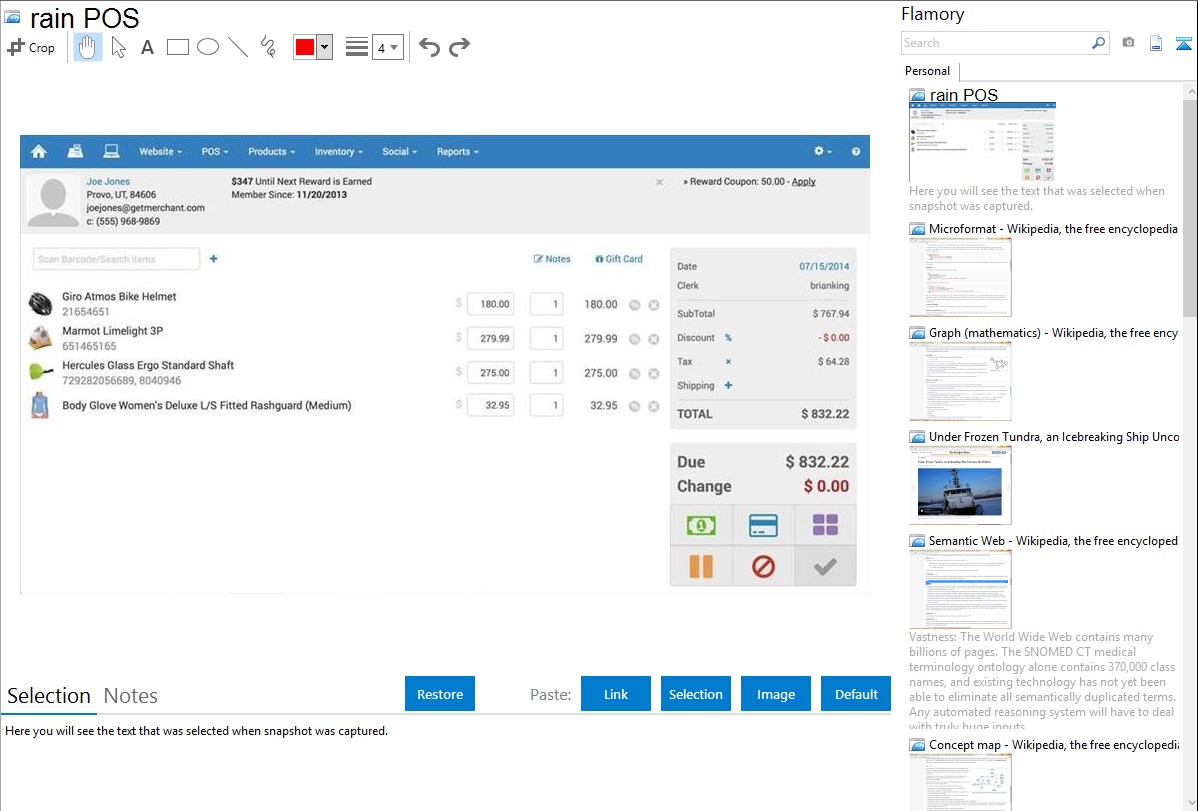Click the discount percent icon
The image size is (1198, 811).
[x=728, y=338]
